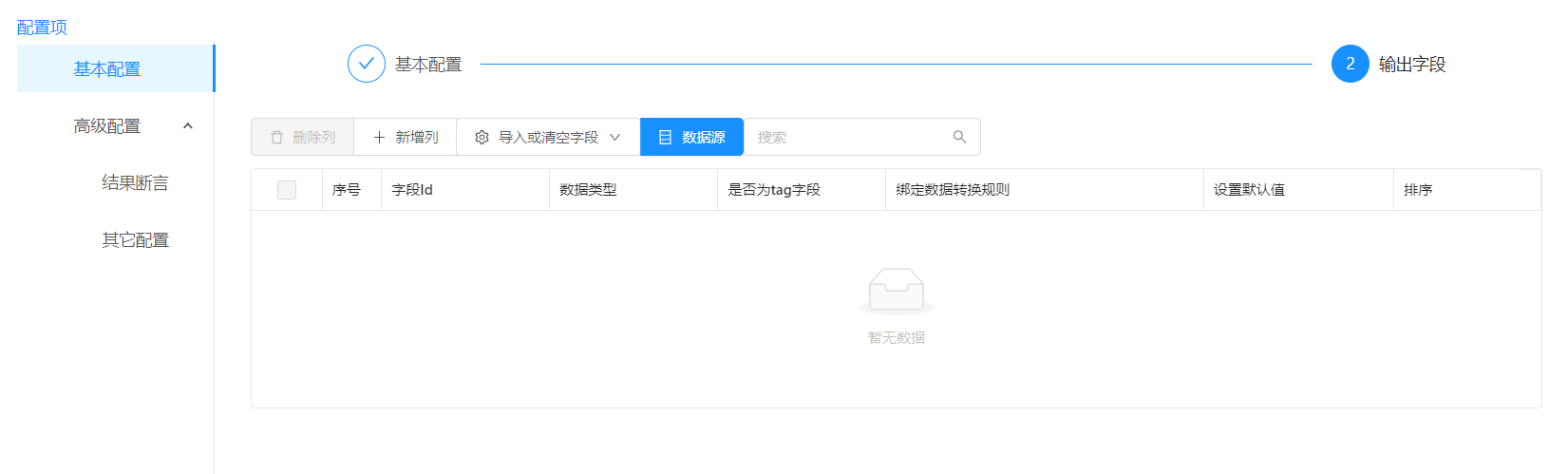
Task: Click the trash icon for 删除列
Action: pyautogui.click(x=276, y=138)
